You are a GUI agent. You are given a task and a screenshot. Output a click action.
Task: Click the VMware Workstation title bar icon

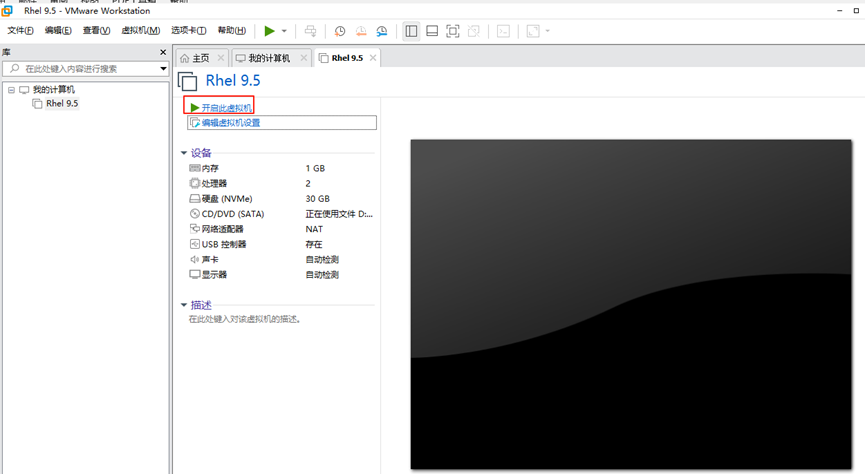coord(7,10)
